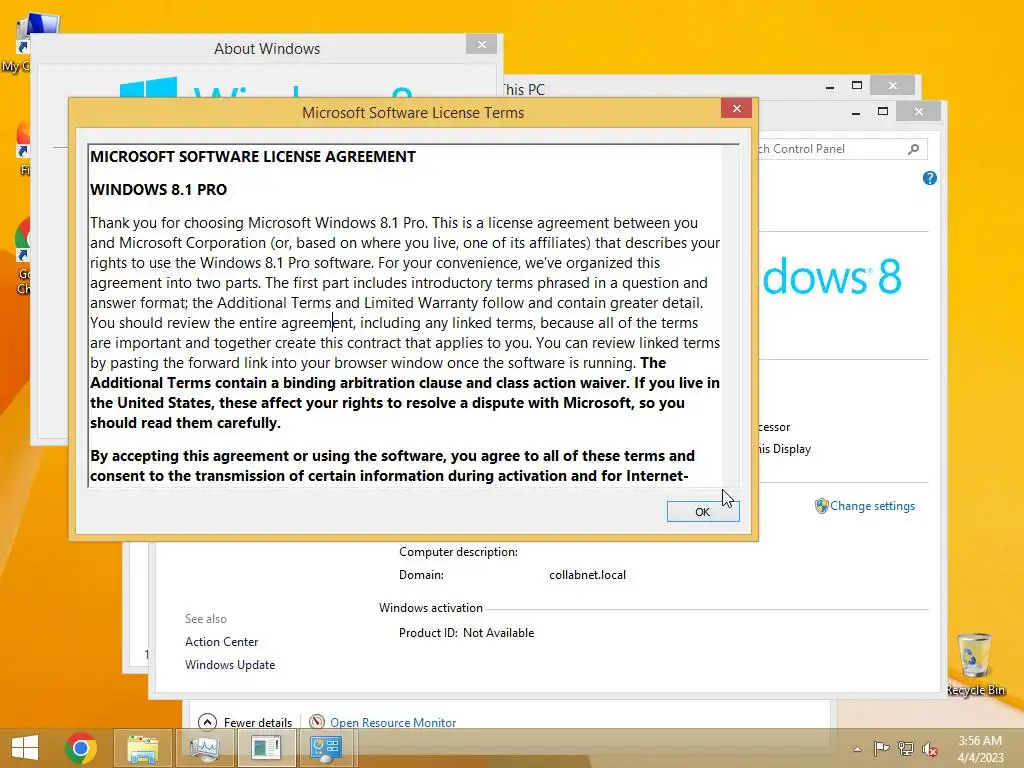1024x768 pixels.
Task: Open the Action Center flag tray icon
Action: (x=881, y=748)
